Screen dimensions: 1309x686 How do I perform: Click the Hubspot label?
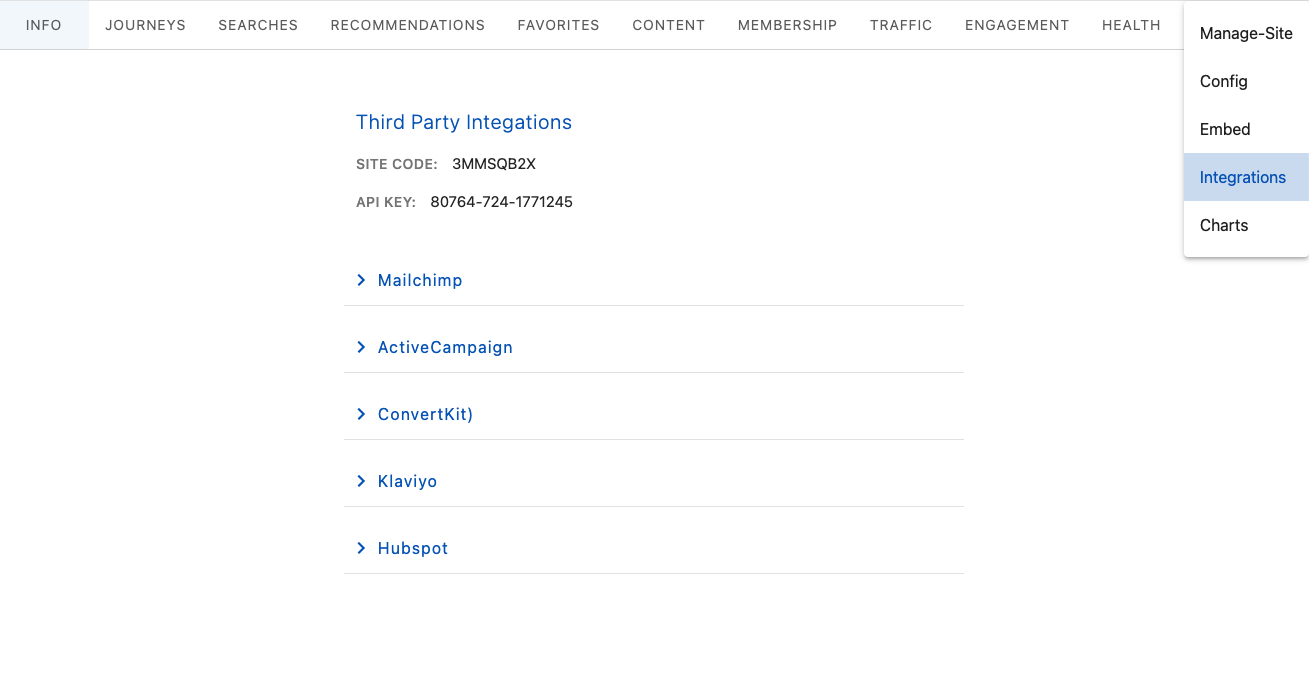click(x=413, y=549)
